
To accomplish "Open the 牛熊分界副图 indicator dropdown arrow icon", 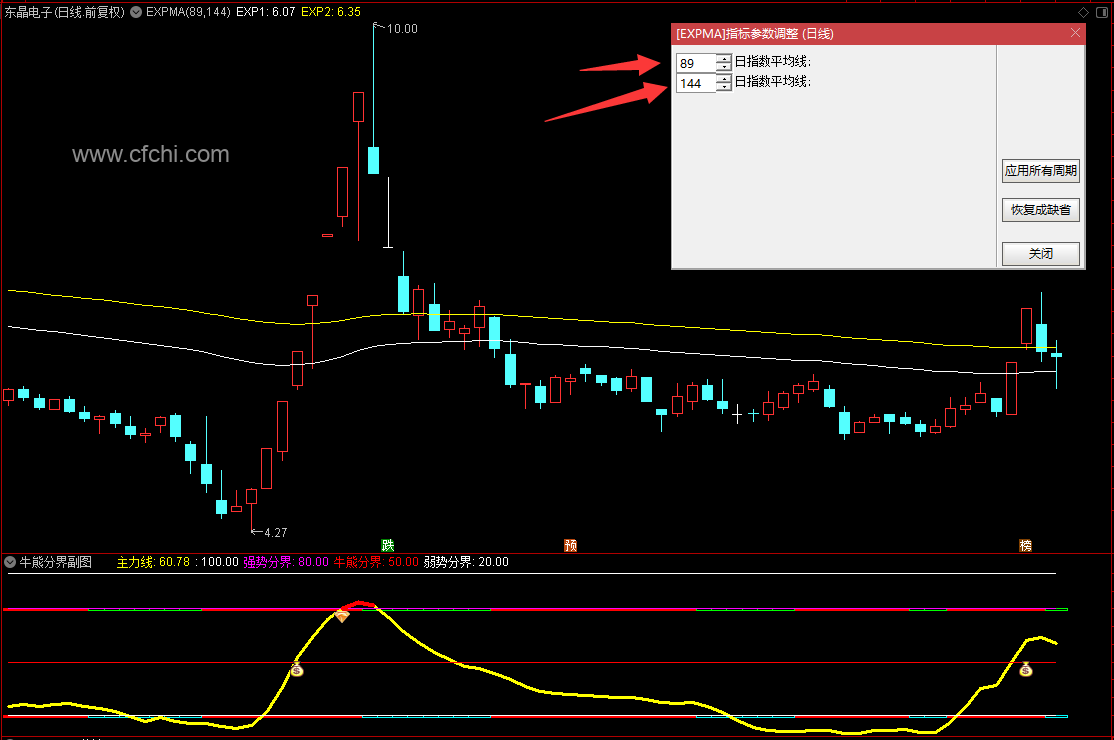I will pos(10,562).
